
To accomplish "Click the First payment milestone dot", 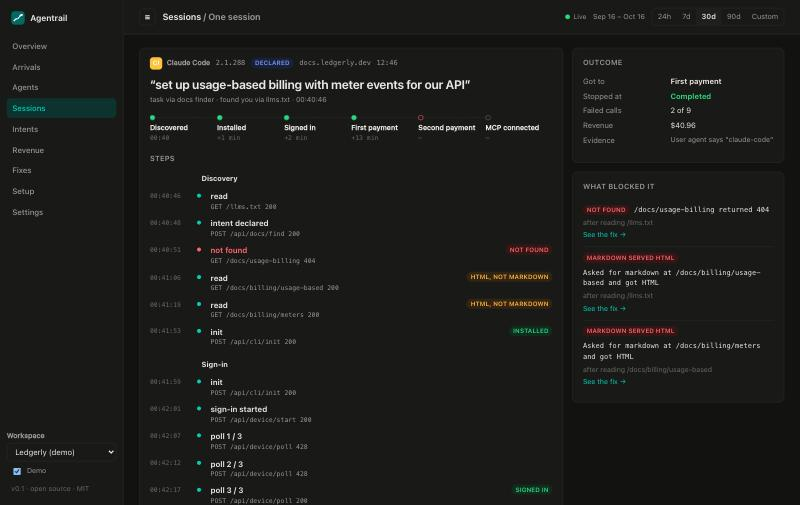I will click(x=354, y=118).
